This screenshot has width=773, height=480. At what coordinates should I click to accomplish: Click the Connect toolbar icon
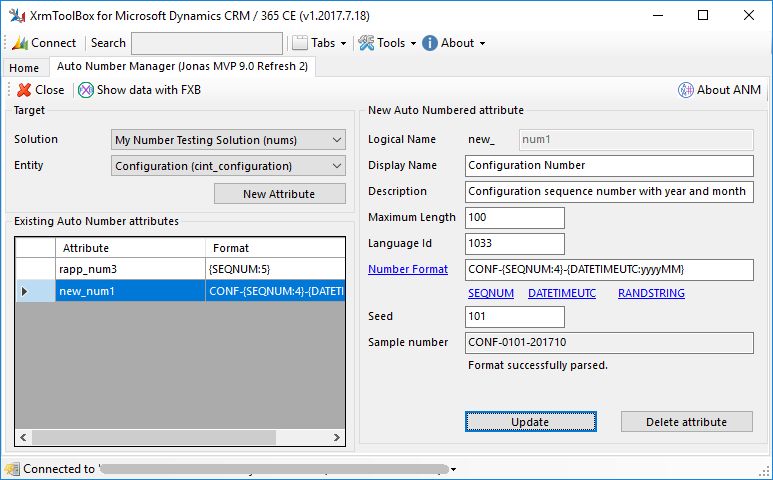20,43
